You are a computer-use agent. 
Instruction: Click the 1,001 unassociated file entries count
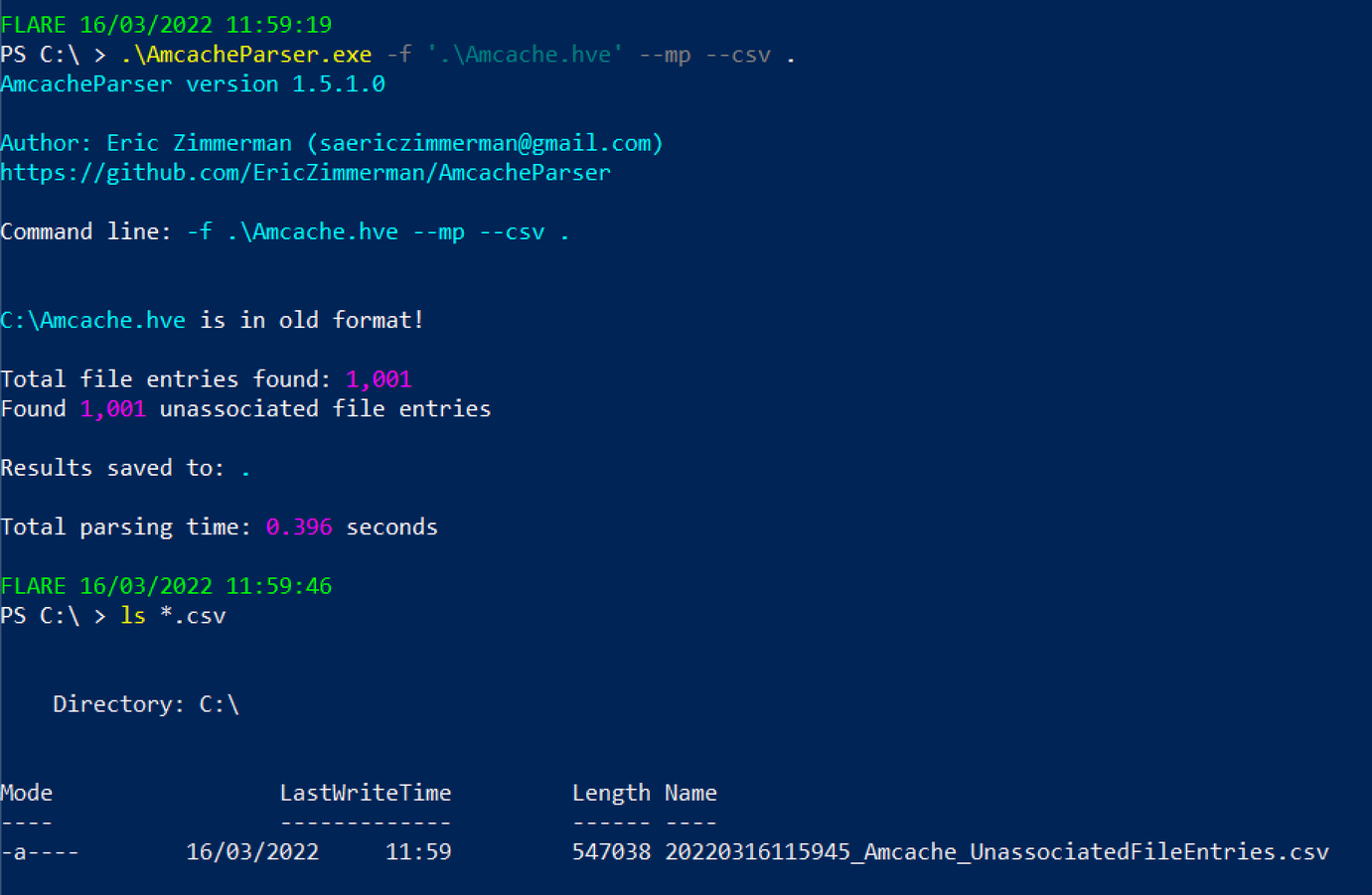click(x=113, y=409)
